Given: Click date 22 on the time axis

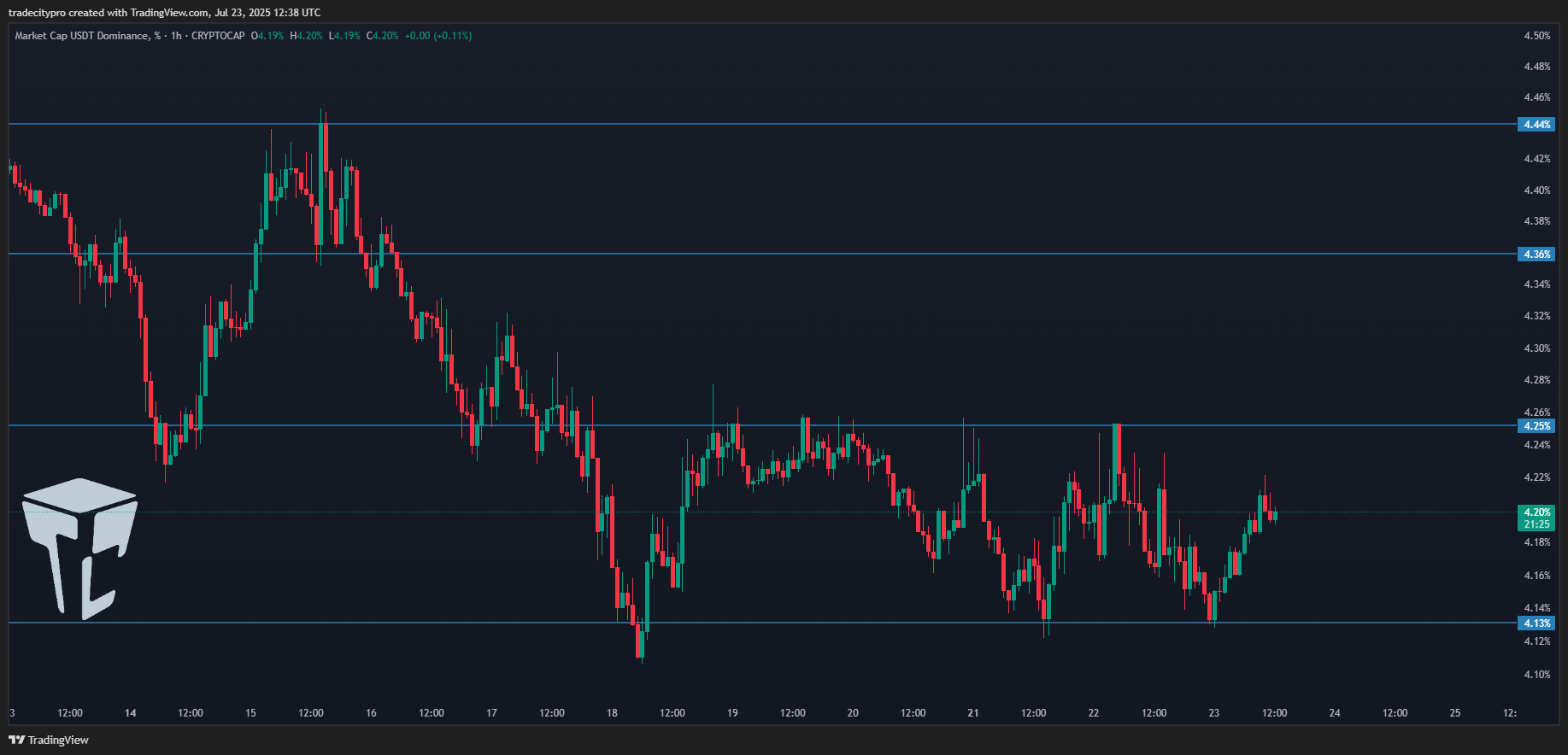Looking at the screenshot, I should [x=1094, y=713].
